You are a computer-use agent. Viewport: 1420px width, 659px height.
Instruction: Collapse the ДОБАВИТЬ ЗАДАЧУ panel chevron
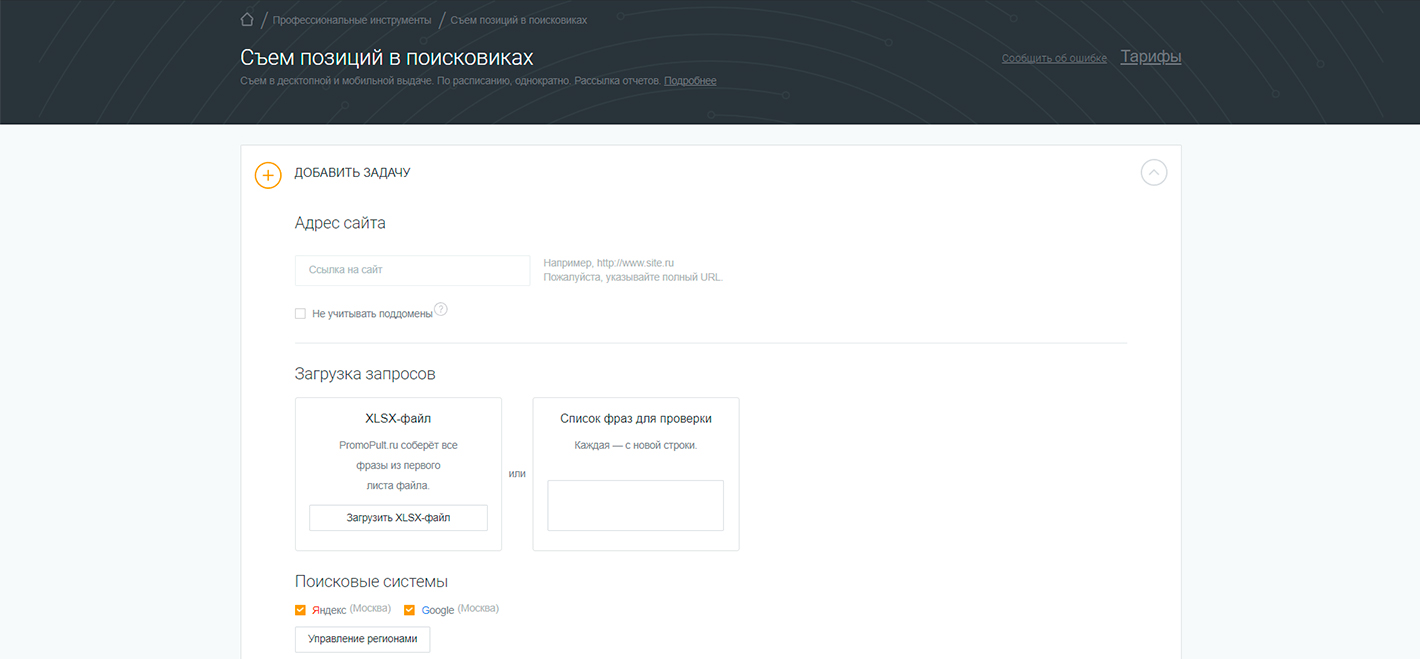pos(1154,173)
